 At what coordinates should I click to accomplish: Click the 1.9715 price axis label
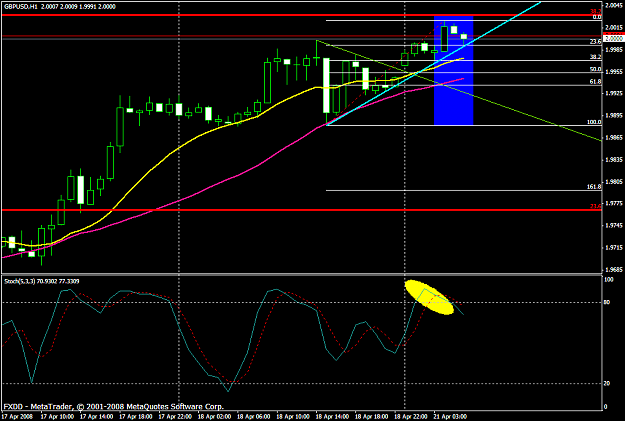pyautogui.click(x=614, y=248)
